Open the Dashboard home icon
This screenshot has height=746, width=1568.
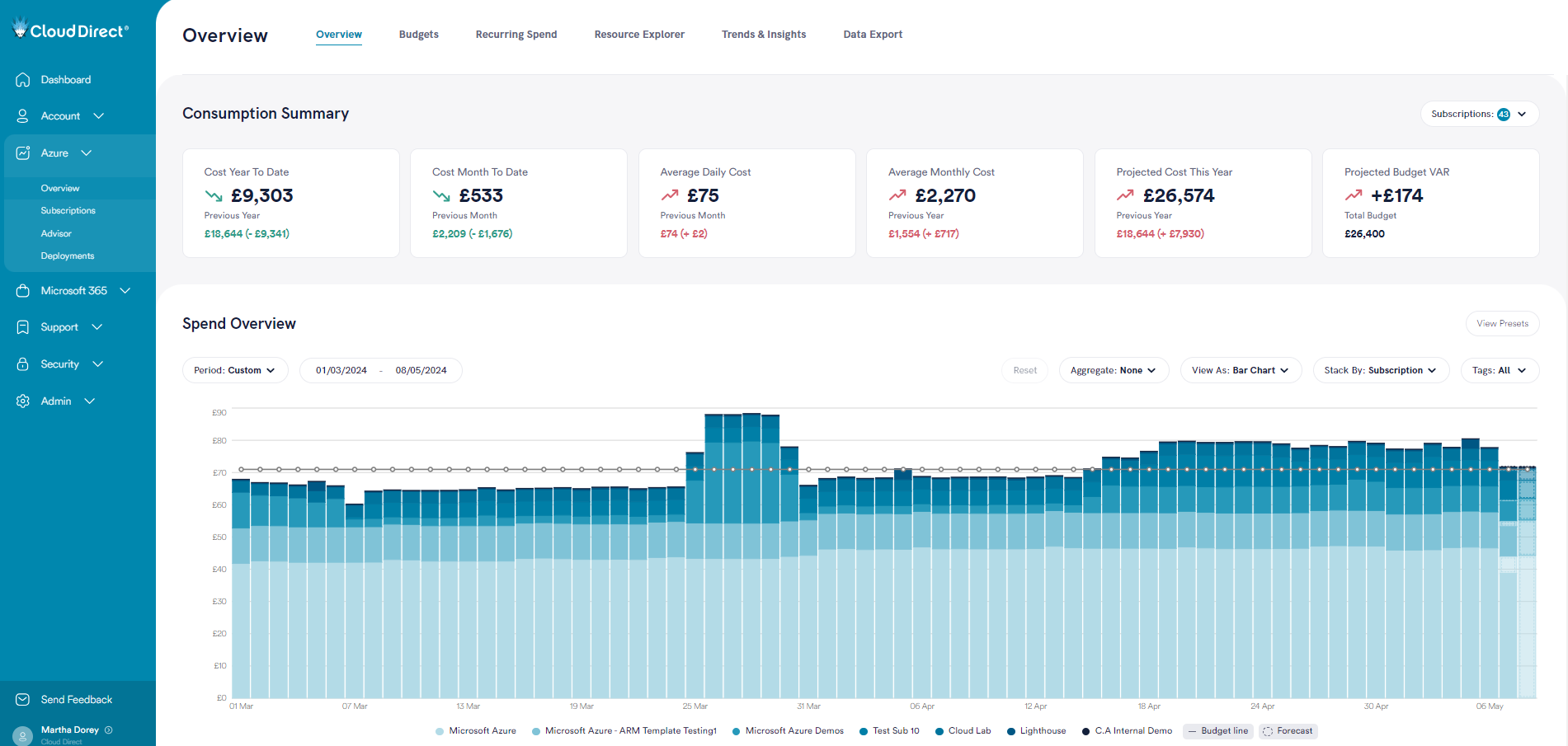tap(23, 80)
